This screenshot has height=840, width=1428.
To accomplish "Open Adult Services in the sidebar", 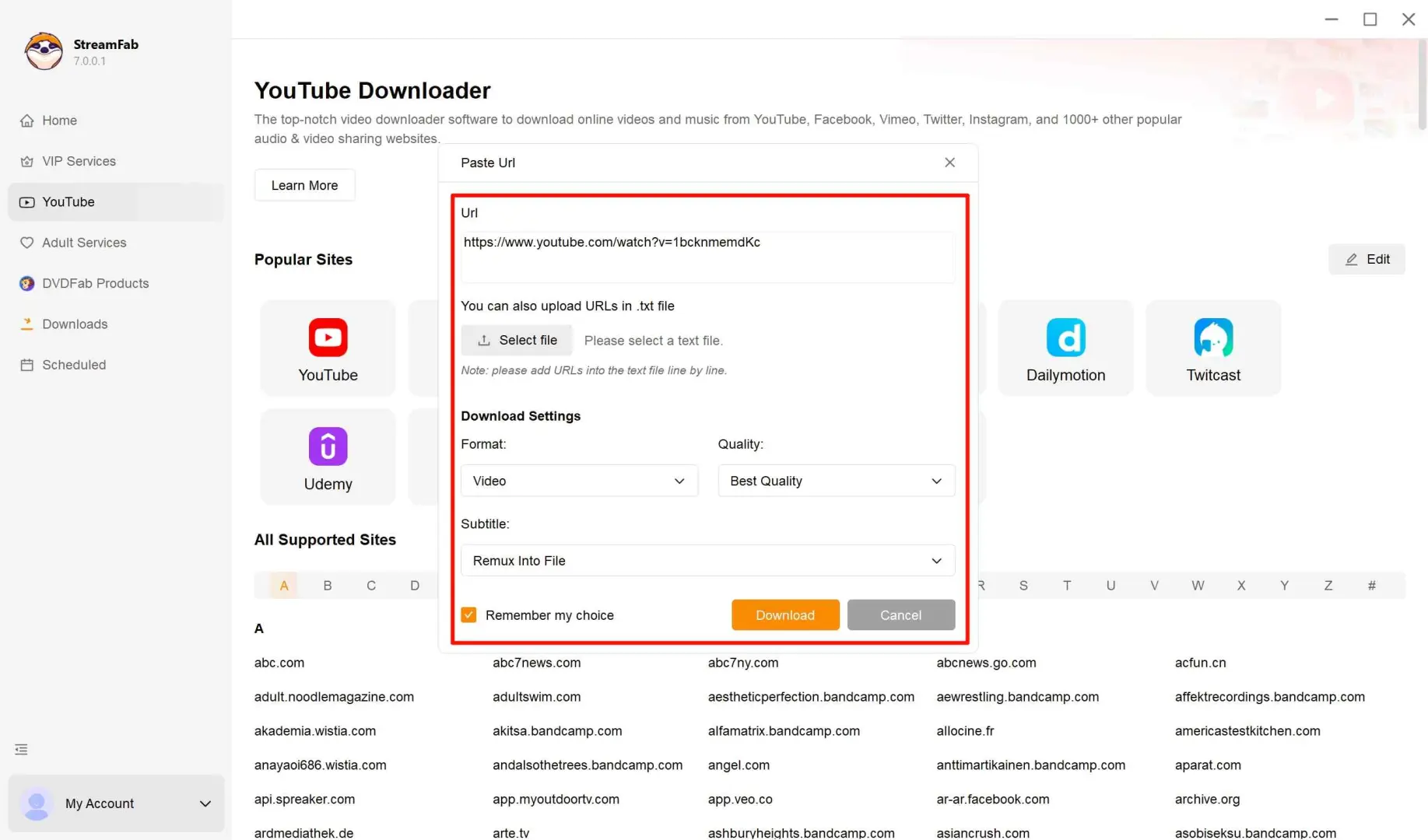I will [x=117, y=243].
